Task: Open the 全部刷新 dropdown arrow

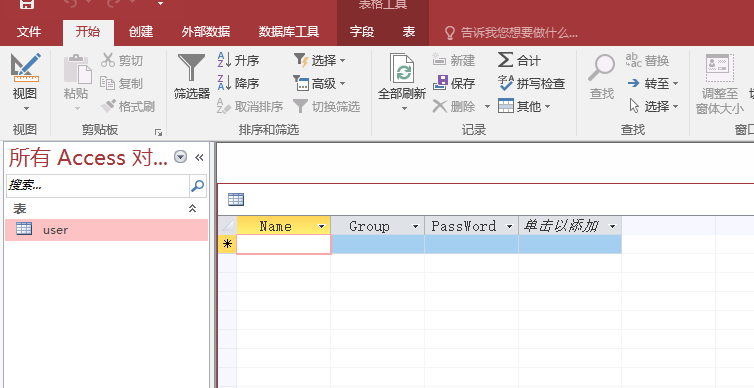Action: pos(404,109)
